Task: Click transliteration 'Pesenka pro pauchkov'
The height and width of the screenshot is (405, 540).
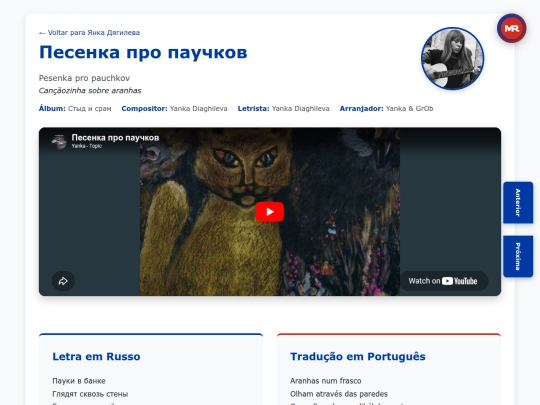Action: pos(84,78)
